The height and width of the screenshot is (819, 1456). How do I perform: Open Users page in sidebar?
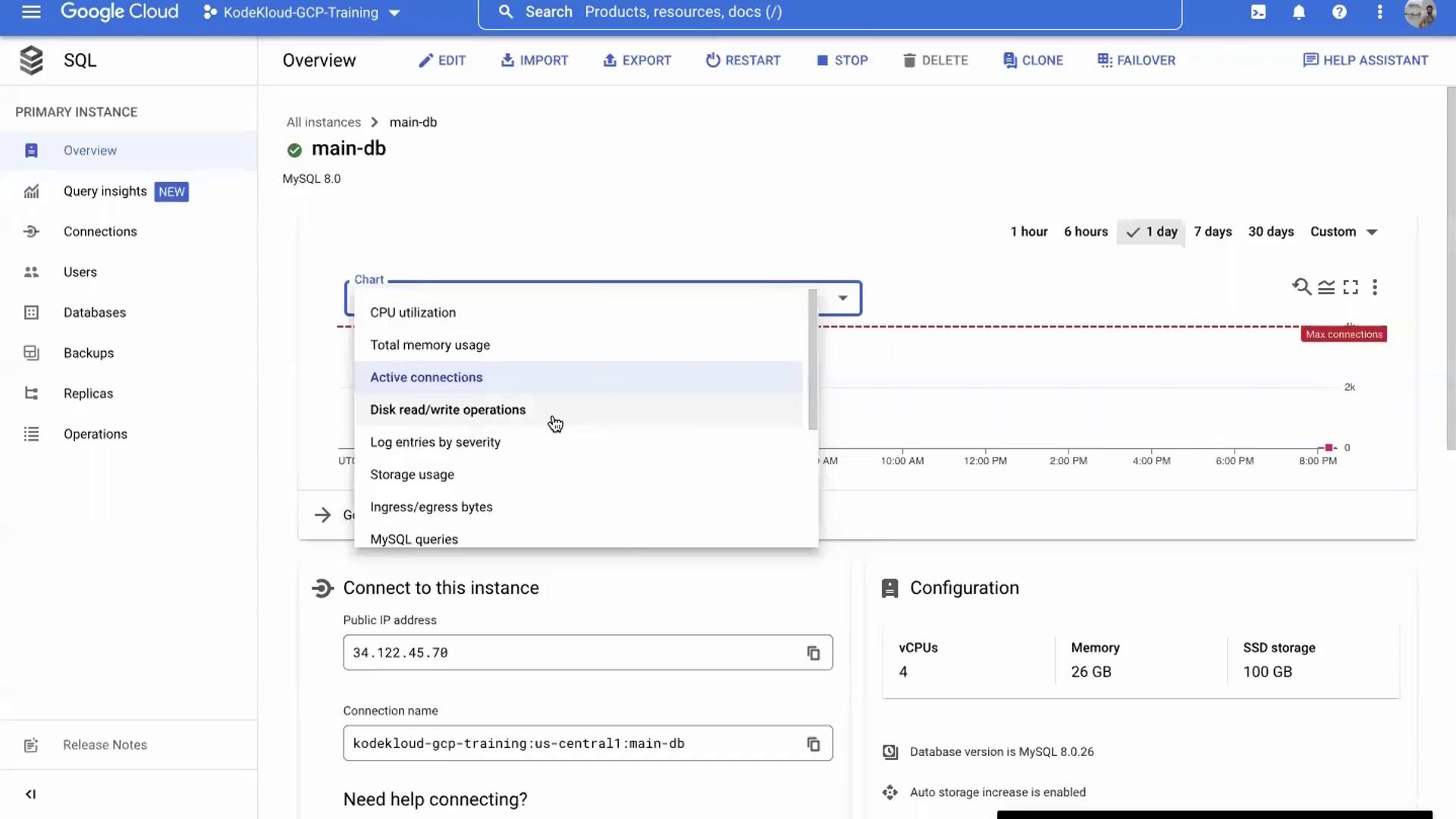tap(128, 272)
